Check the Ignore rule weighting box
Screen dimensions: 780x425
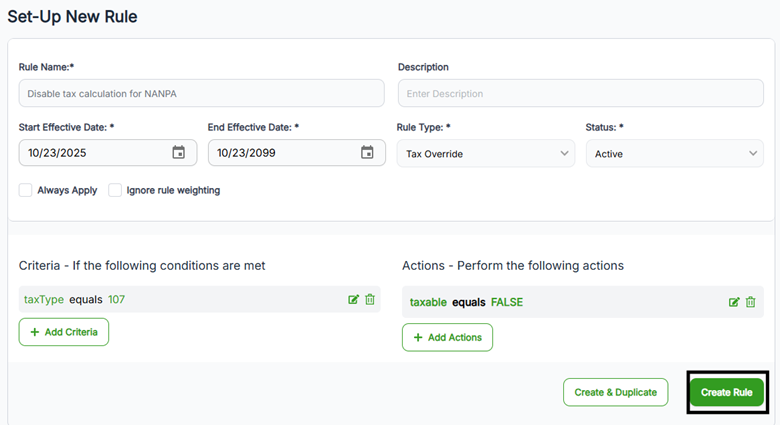(x=115, y=190)
